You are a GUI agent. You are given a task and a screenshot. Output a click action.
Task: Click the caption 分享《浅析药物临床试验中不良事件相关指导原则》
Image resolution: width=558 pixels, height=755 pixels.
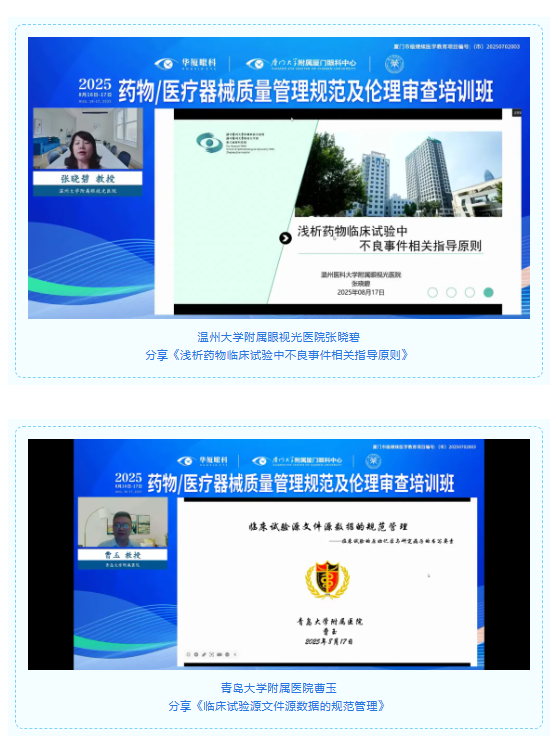pos(277,355)
